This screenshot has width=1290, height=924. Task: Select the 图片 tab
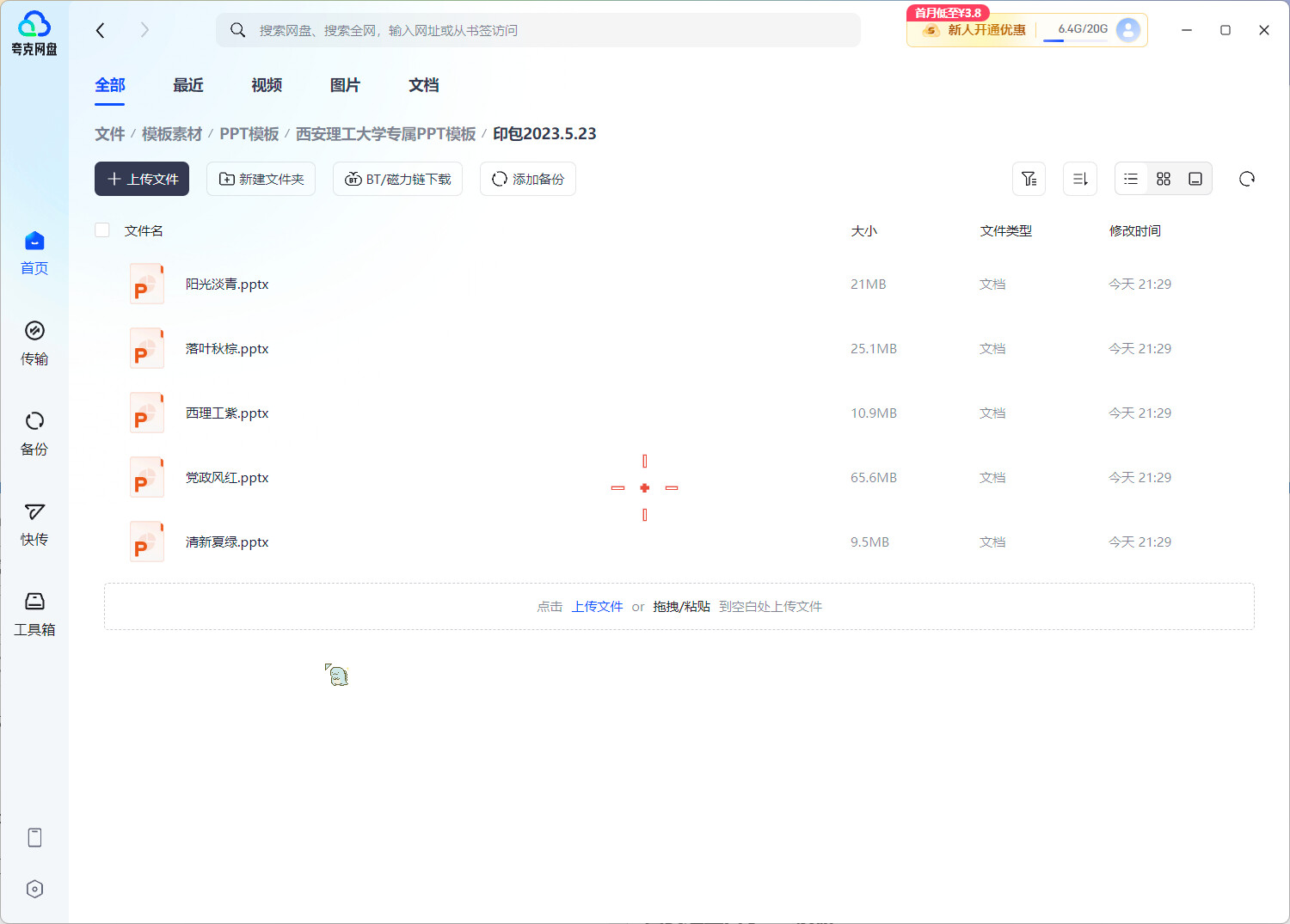tap(345, 85)
